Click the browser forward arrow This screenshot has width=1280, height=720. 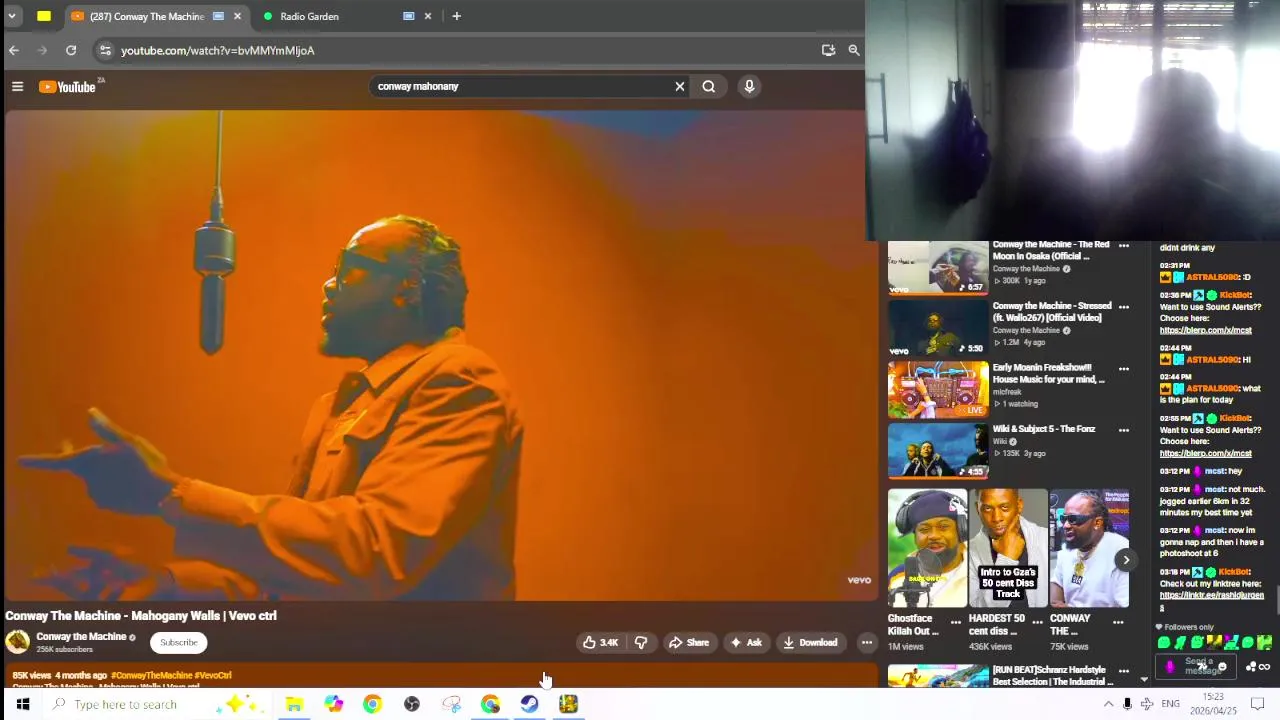(x=42, y=50)
